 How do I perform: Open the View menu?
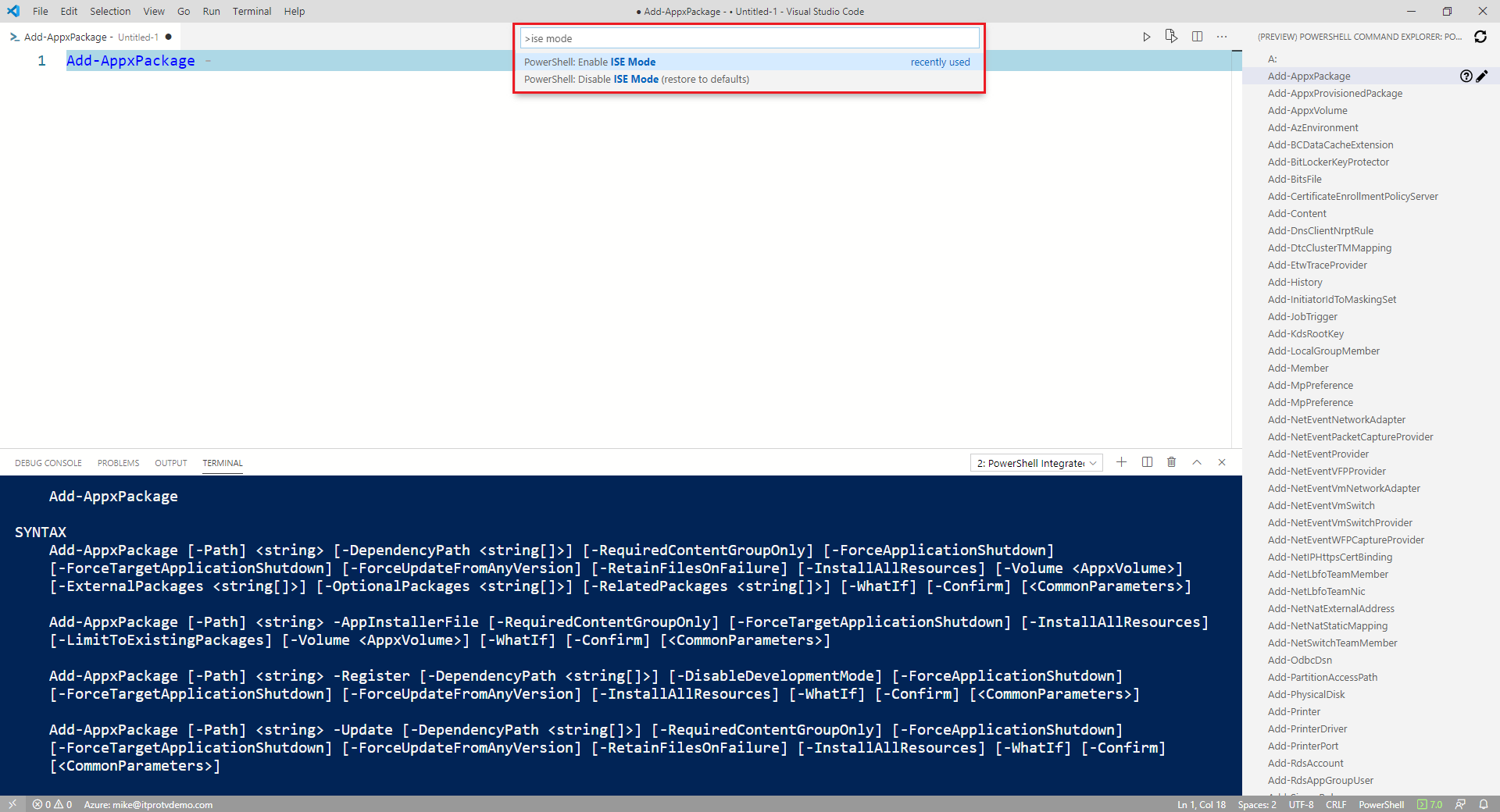pos(154,11)
